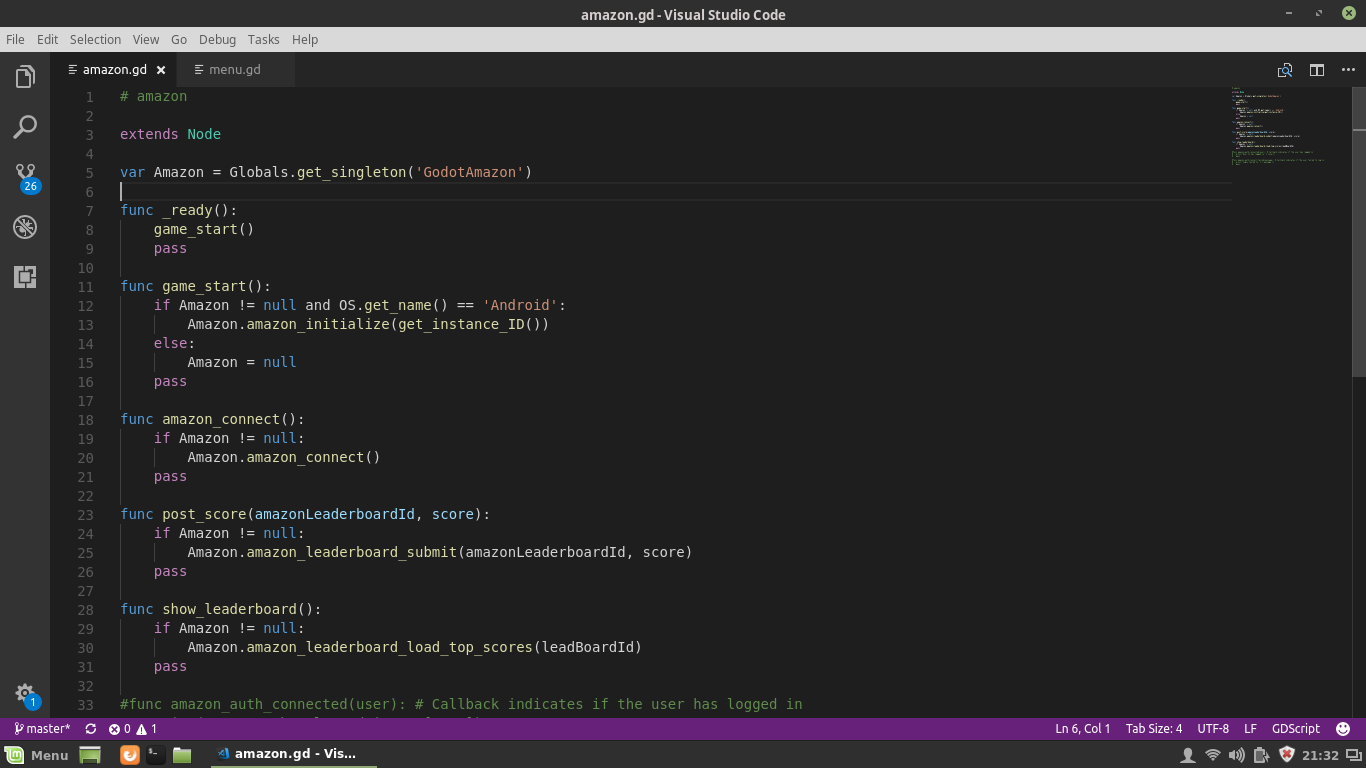
Task: Launch the web browser from the taskbar
Action: pos(130,755)
